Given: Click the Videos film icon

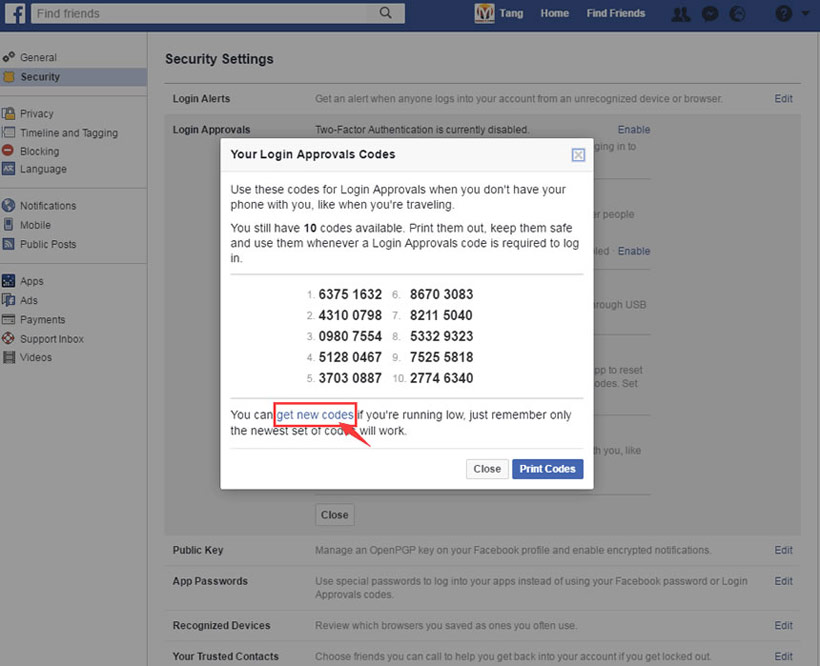Looking at the screenshot, I should [x=8, y=358].
